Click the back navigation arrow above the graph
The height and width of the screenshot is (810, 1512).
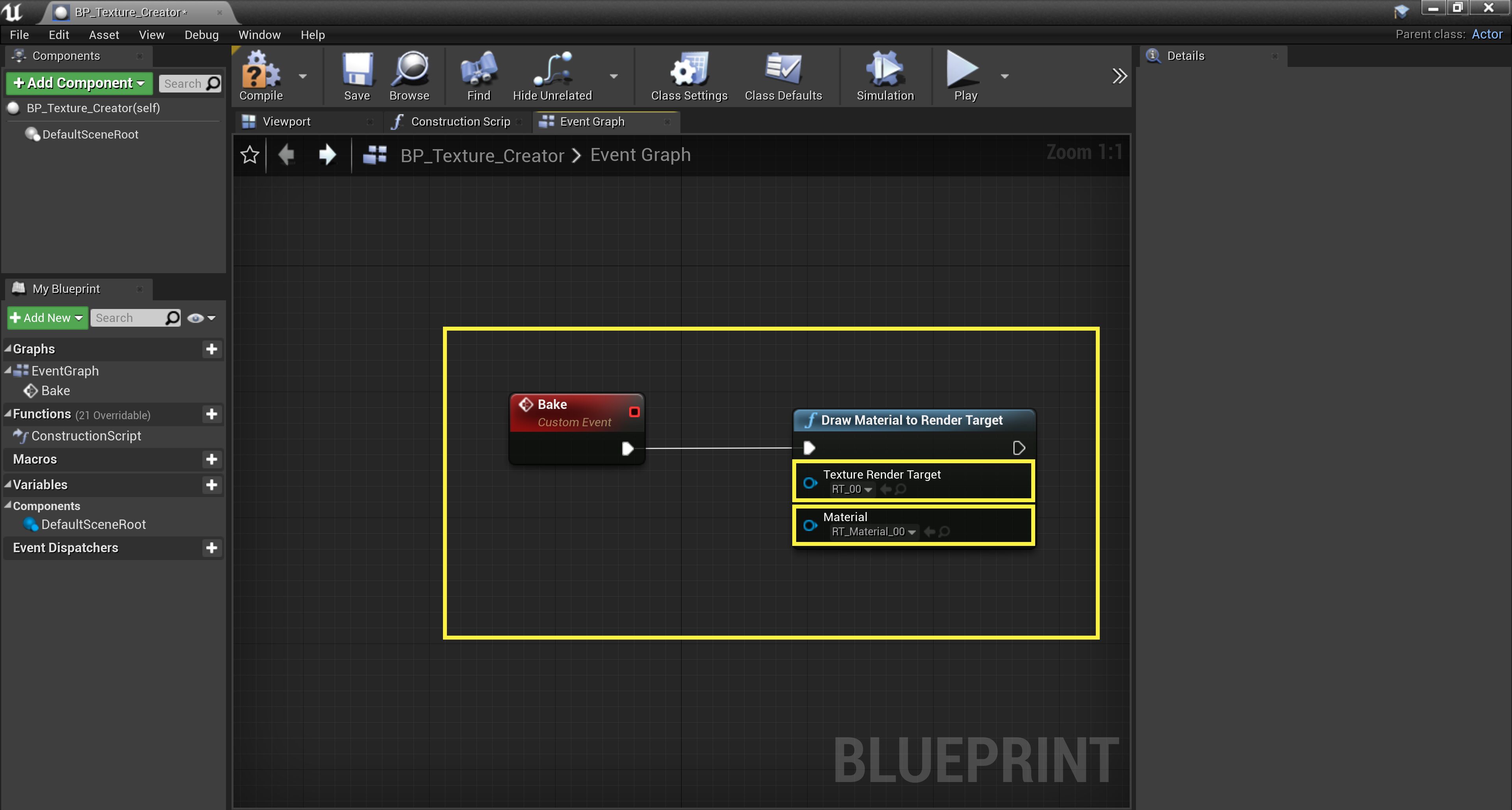coord(286,155)
